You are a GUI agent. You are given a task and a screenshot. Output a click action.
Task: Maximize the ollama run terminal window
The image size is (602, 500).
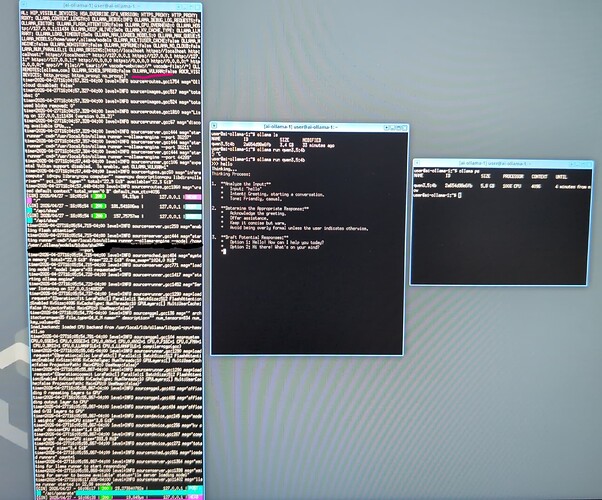click(398, 127)
